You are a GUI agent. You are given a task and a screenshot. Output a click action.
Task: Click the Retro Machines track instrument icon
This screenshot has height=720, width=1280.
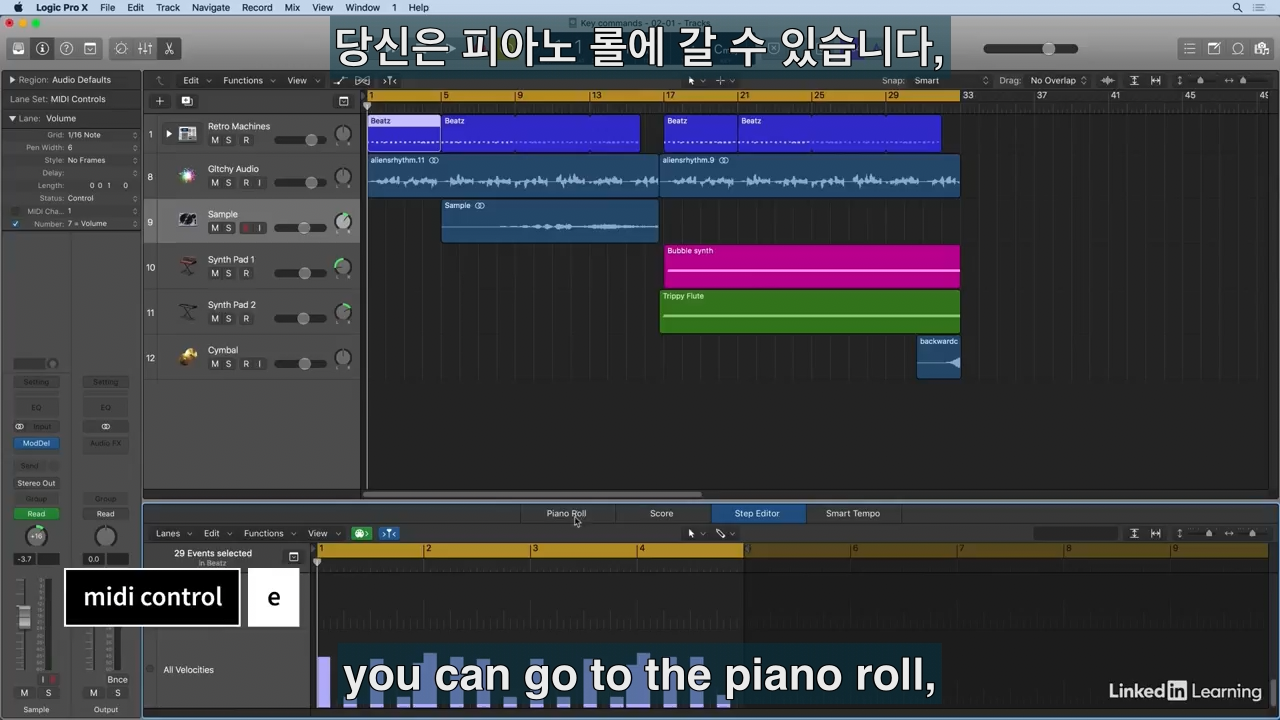pyautogui.click(x=187, y=133)
